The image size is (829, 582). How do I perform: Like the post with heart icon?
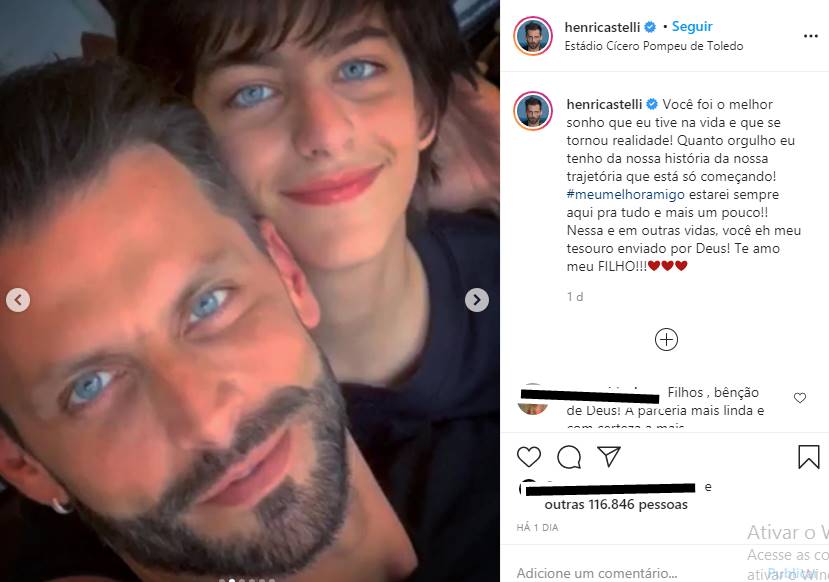[x=529, y=457]
